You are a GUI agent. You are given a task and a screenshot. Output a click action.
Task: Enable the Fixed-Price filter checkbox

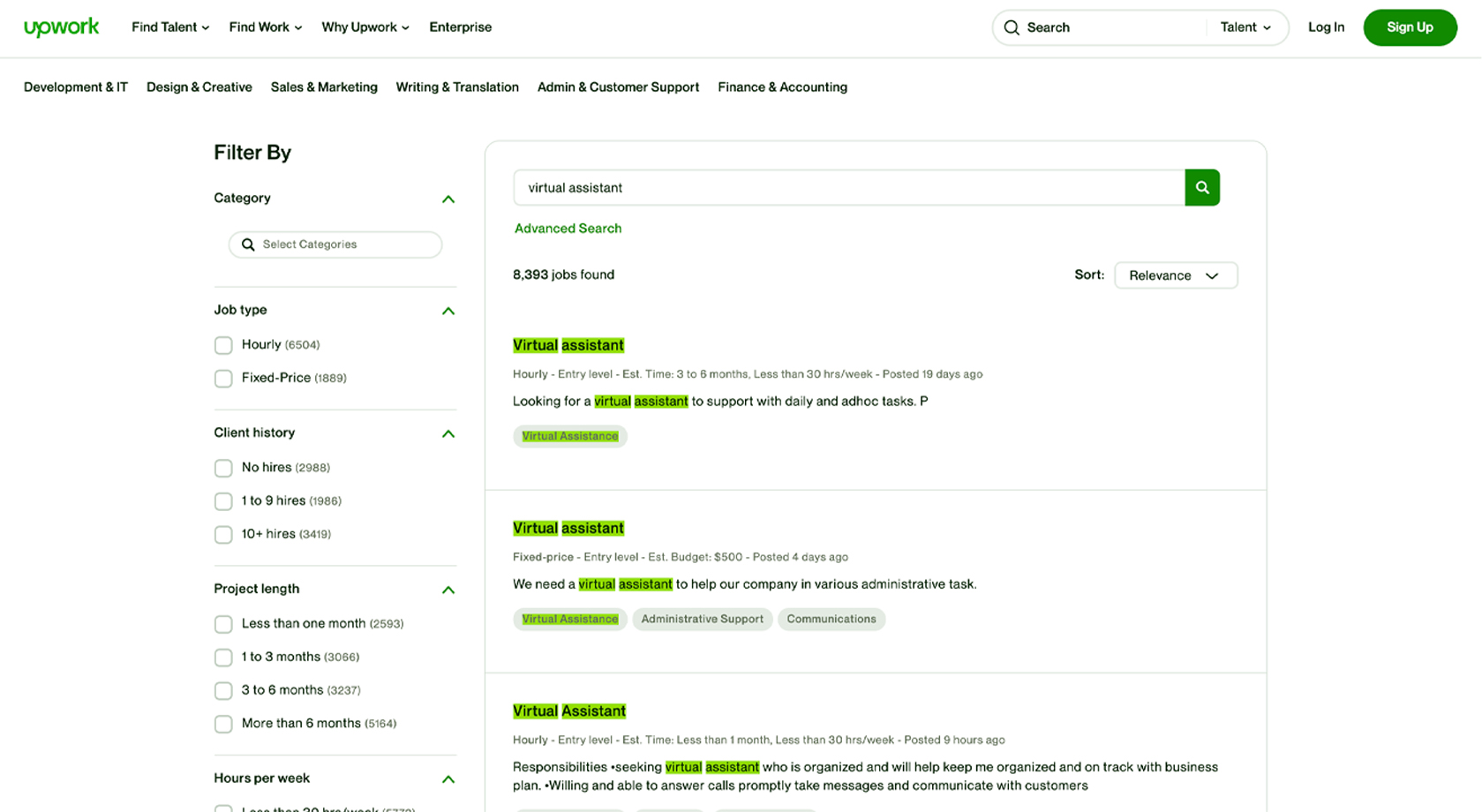tap(223, 379)
